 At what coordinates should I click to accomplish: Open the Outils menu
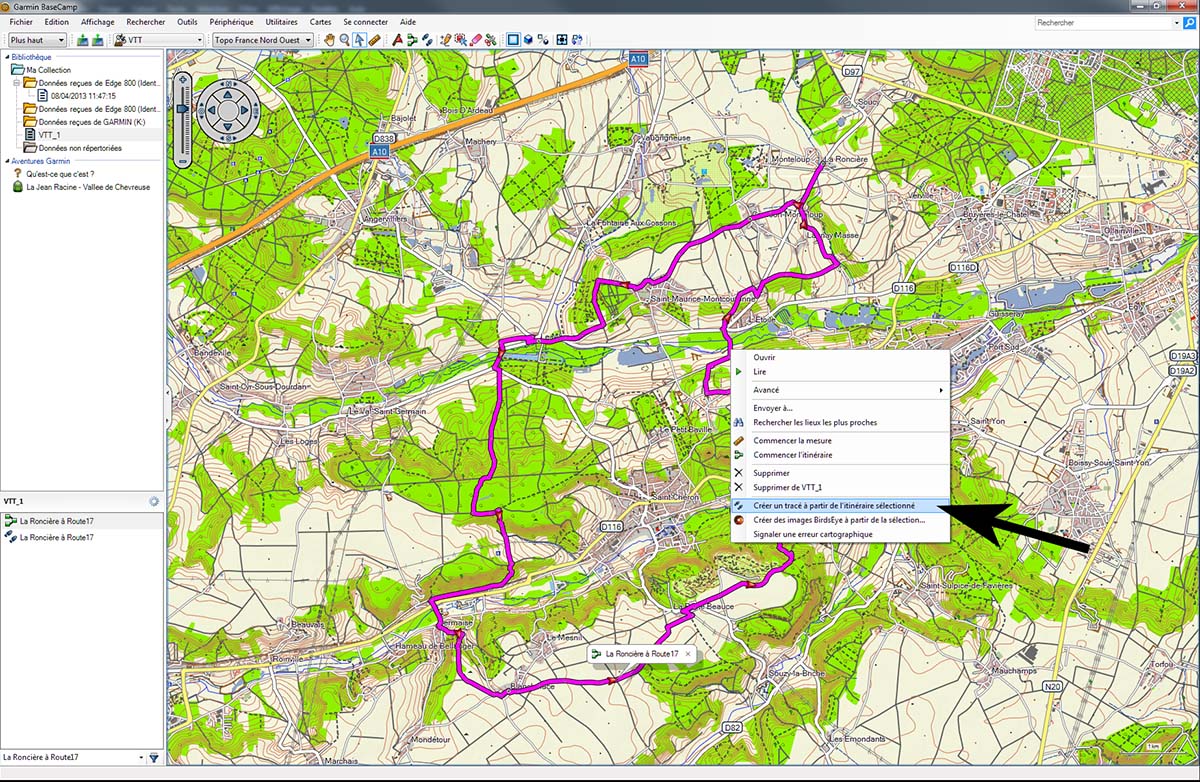pyautogui.click(x=187, y=22)
